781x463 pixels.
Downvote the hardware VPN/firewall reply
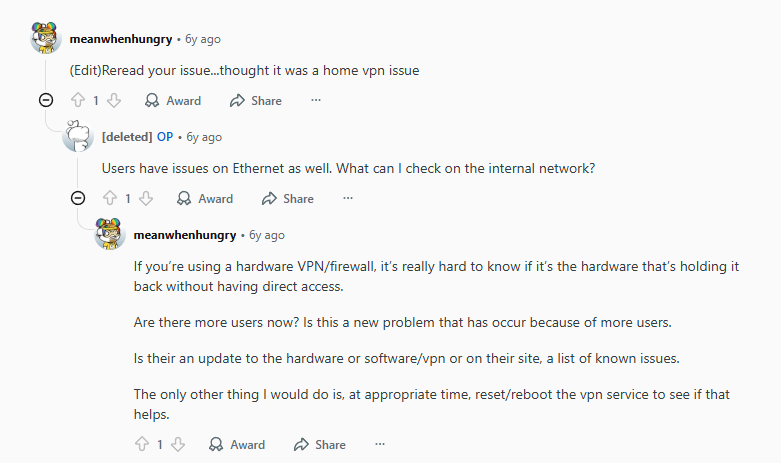pyautogui.click(x=178, y=445)
